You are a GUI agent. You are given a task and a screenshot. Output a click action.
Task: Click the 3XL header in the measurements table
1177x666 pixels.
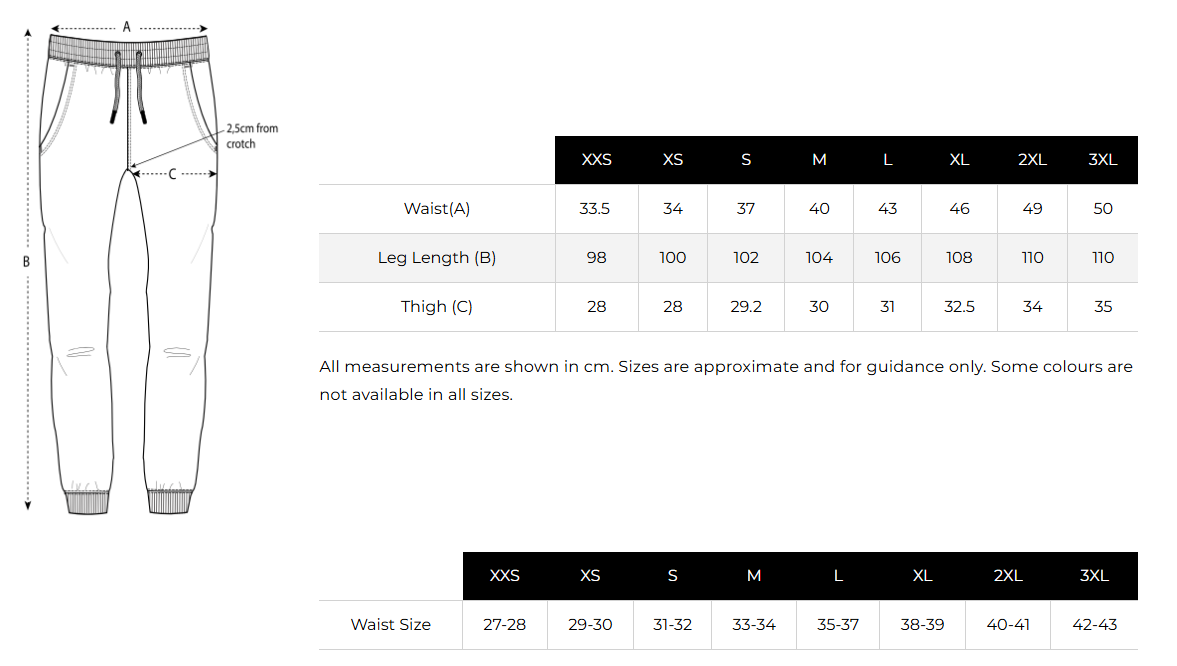click(x=1103, y=160)
